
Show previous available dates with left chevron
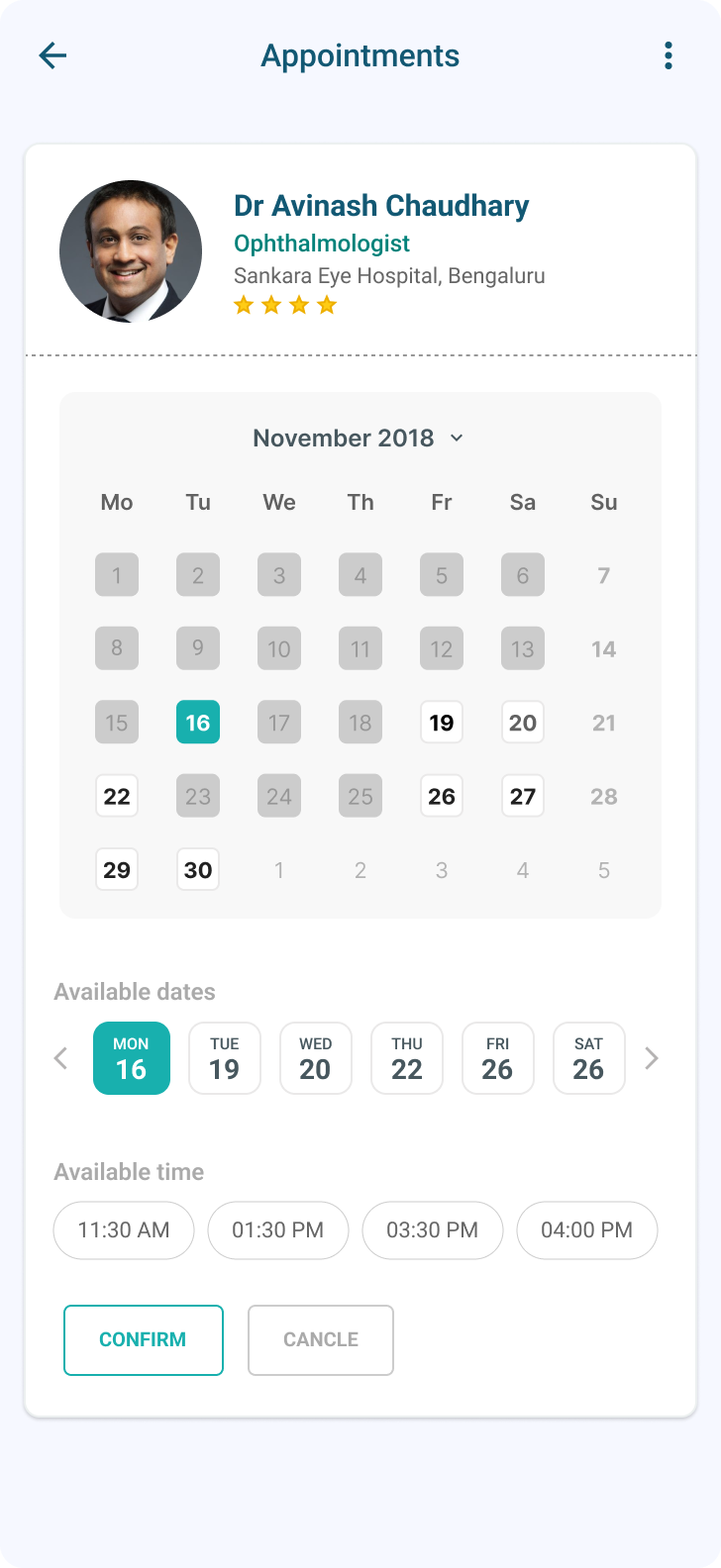tap(60, 1058)
